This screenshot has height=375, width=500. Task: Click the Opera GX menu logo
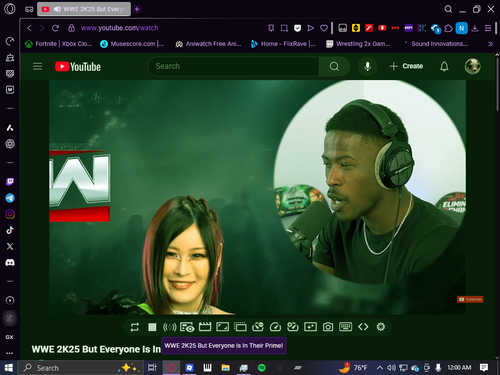(x=10, y=9)
